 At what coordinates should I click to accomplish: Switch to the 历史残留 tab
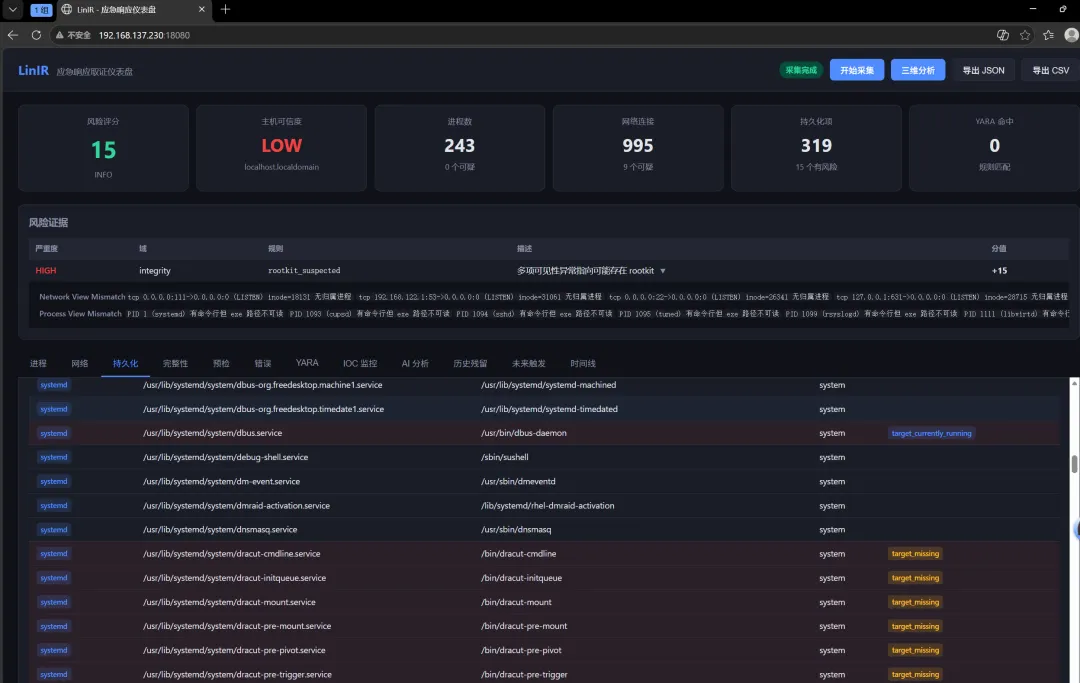470,364
